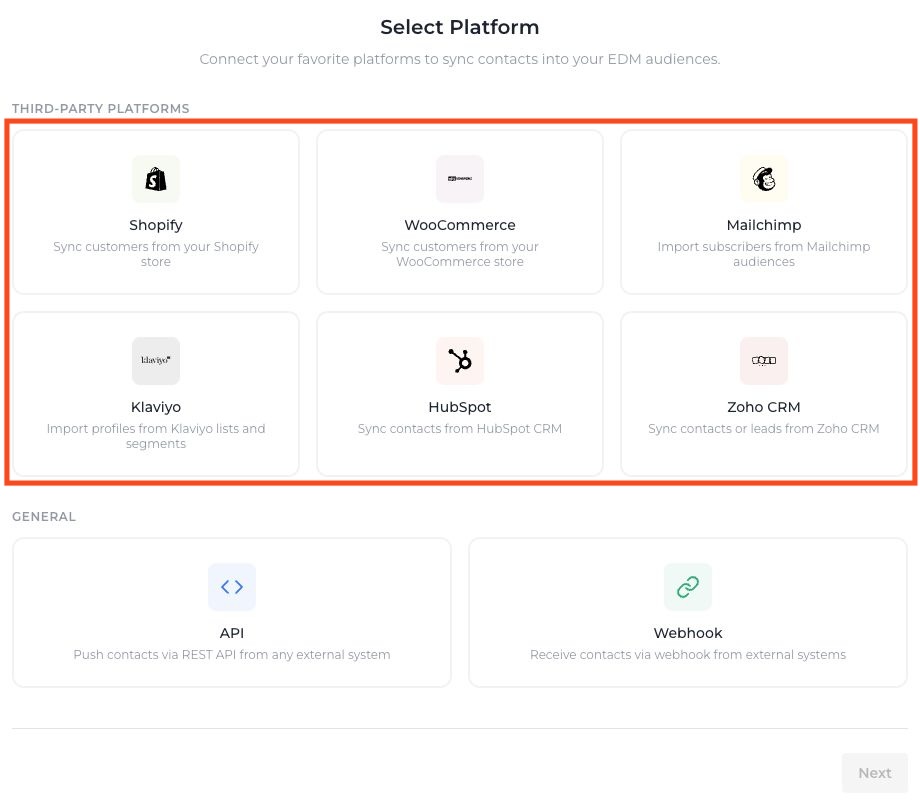Pick the Mailchimp platform title
920x810 pixels.
[763, 225]
